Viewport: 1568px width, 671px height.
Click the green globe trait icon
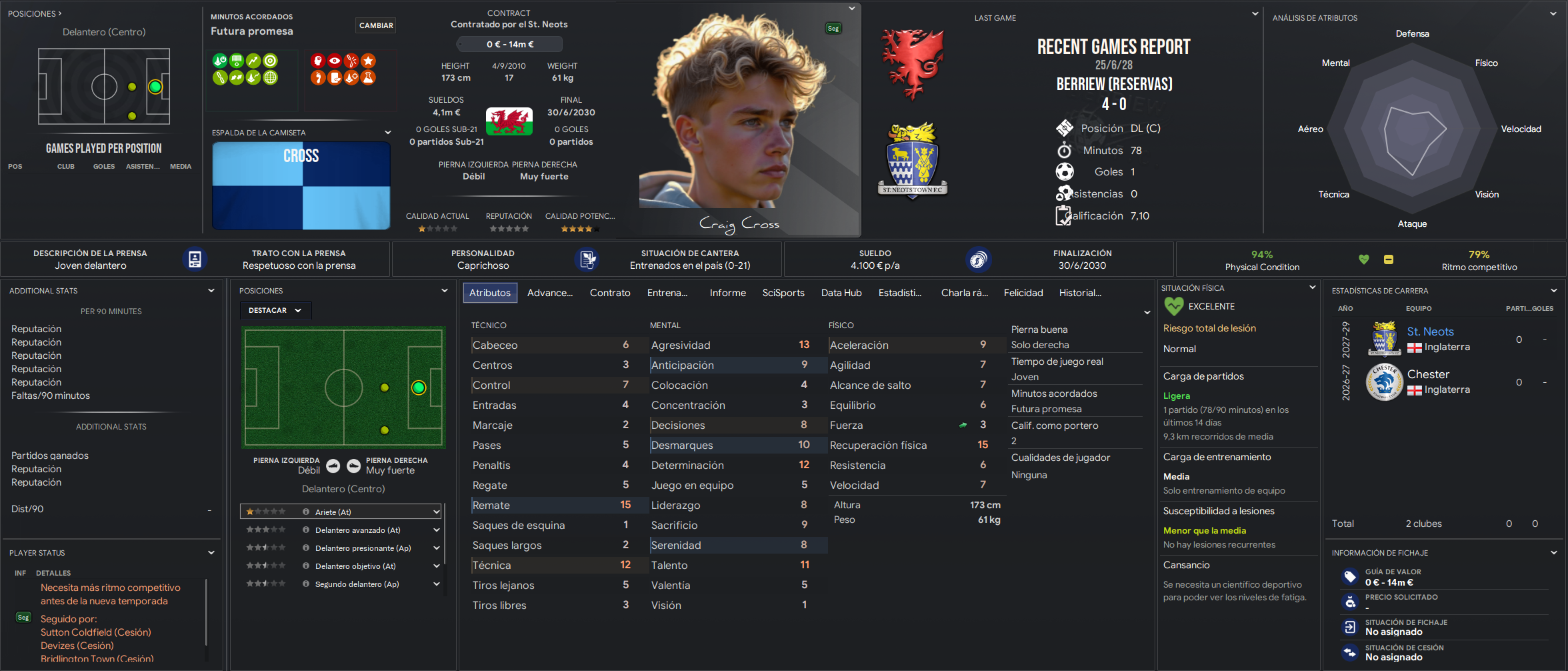(x=270, y=77)
